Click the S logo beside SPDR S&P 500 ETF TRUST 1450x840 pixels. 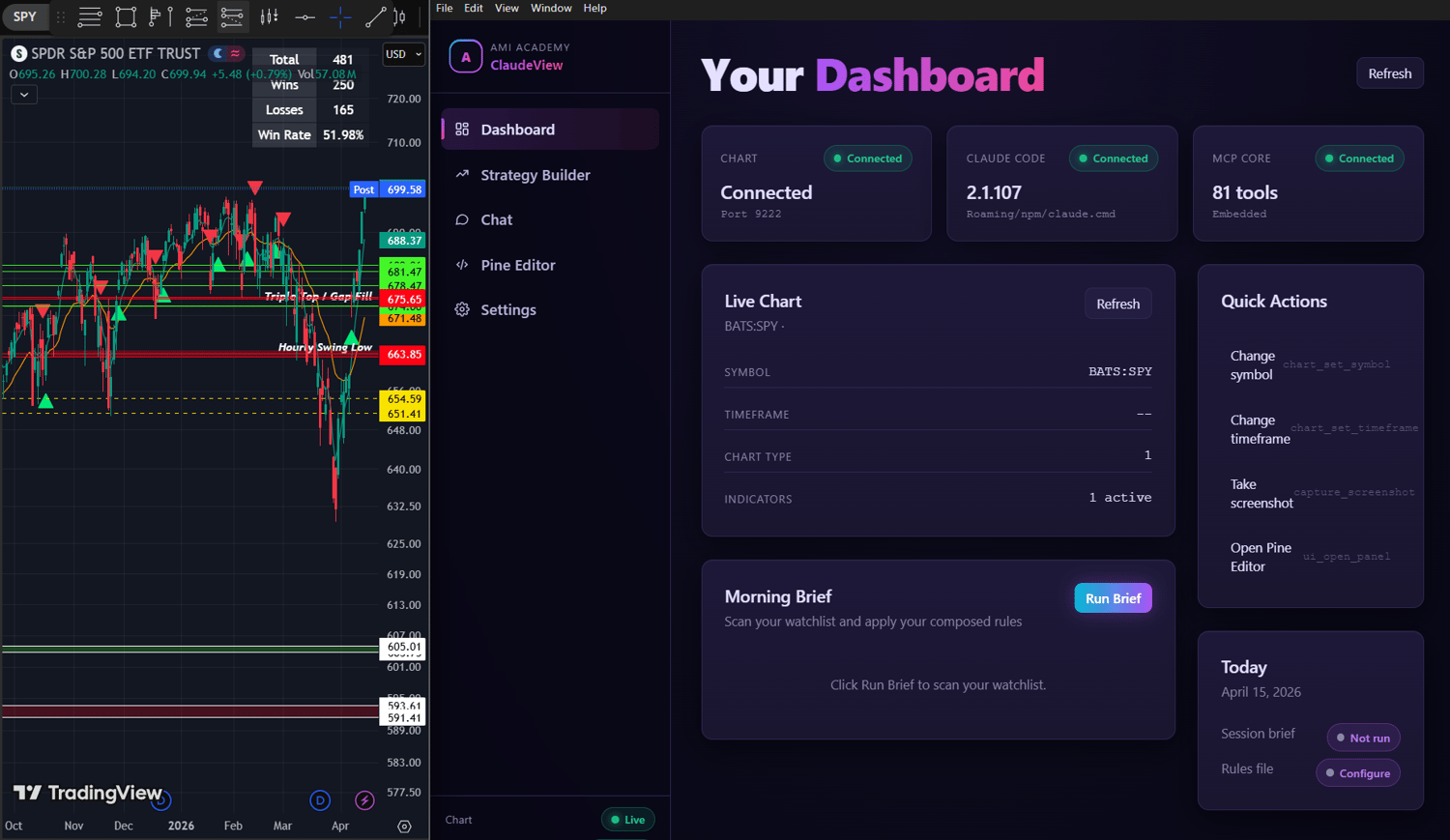pyautogui.click(x=18, y=53)
